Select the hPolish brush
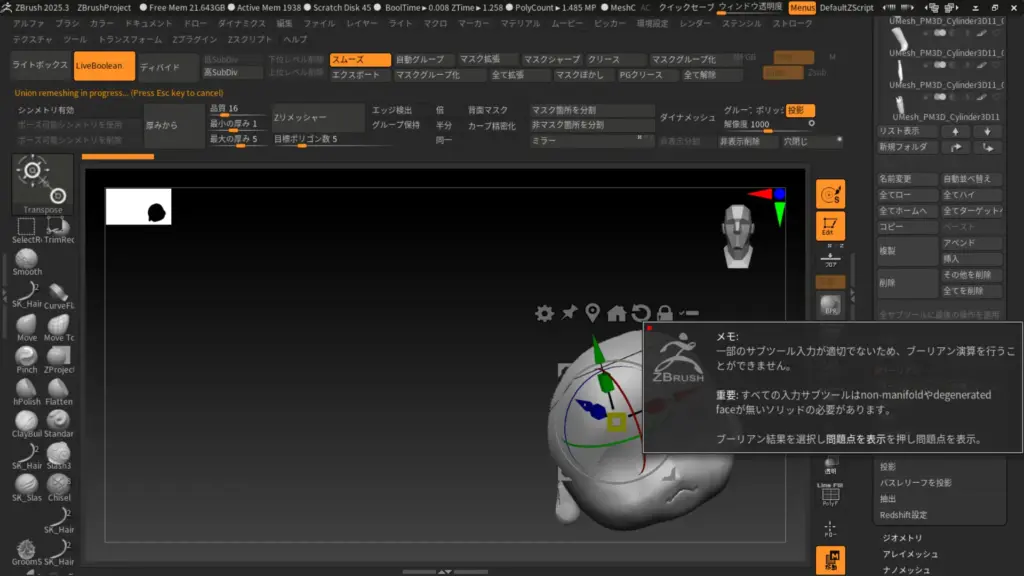 pos(27,392)
